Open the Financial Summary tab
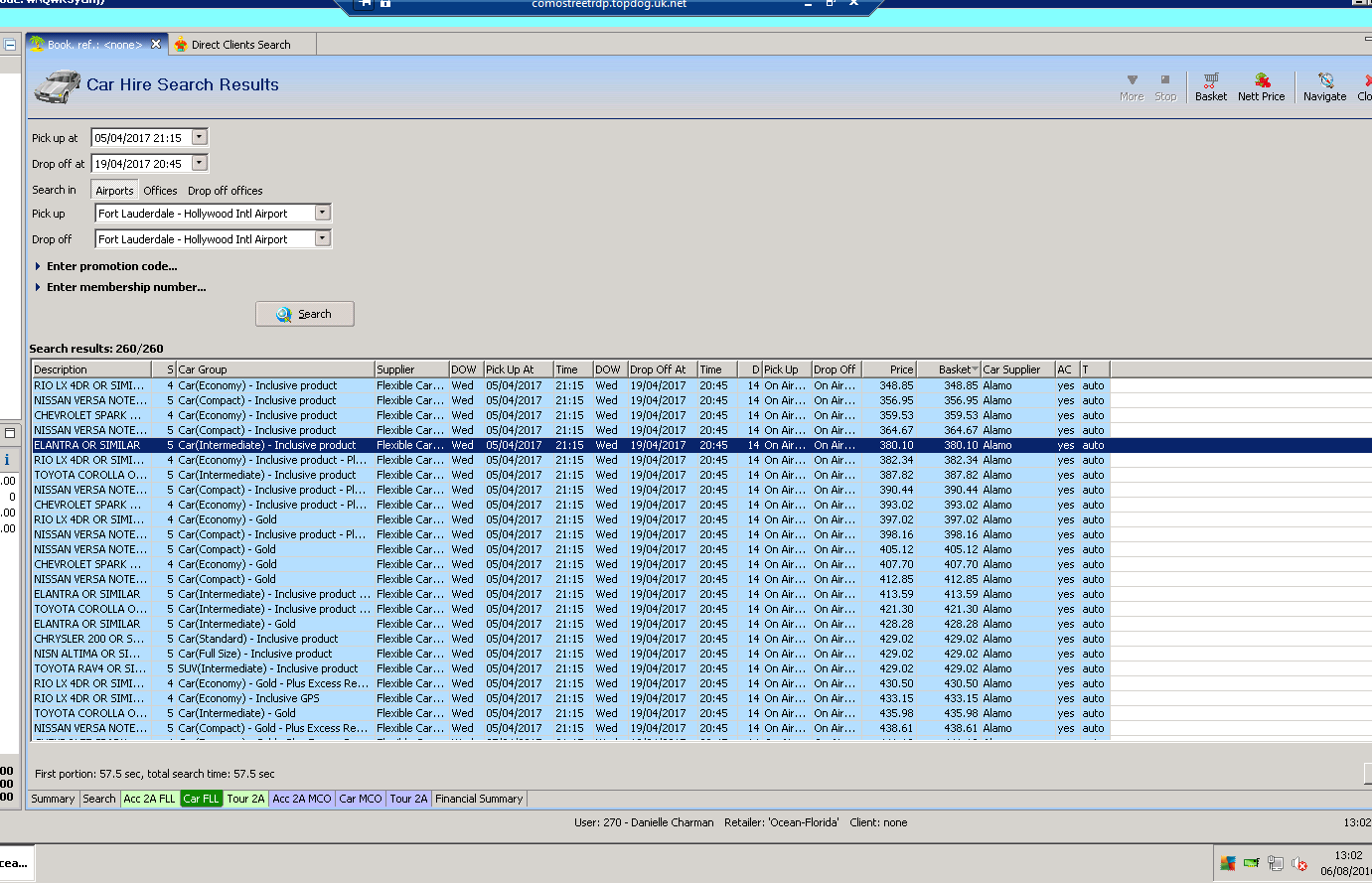This screenshot has width=1372, height=883. point(479,799)
